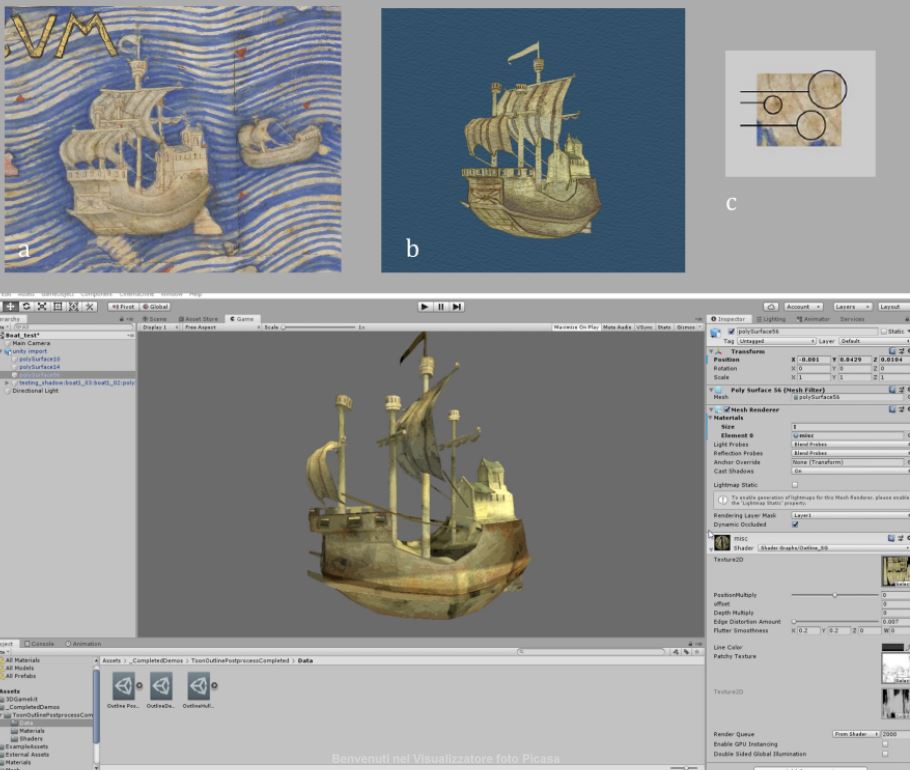Open Reflection Probes dropdown

point(850,453)
